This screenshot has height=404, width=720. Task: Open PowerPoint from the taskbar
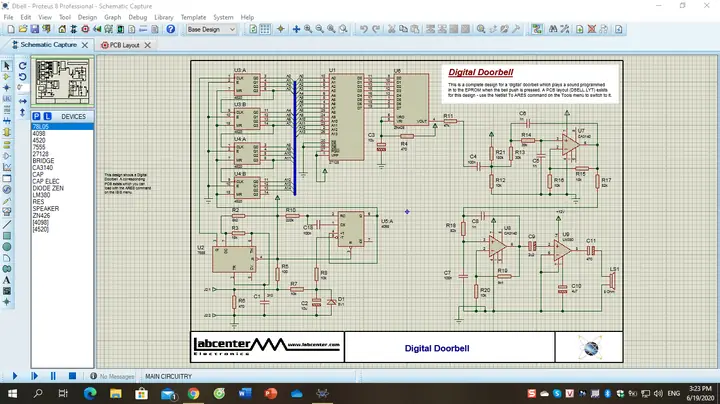point(270,393)
